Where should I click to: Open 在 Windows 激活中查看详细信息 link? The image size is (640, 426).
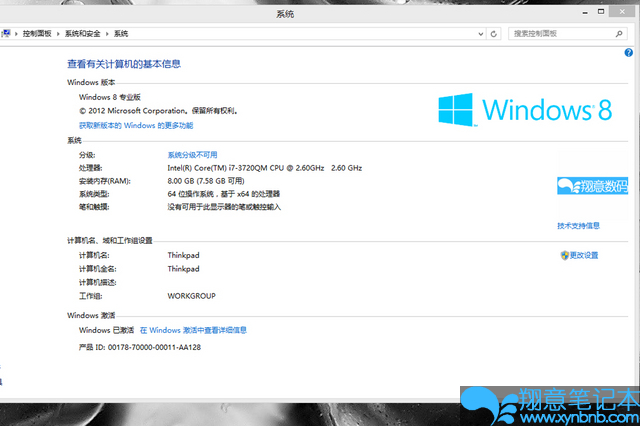pyautogui.click(x=193, y=330)
